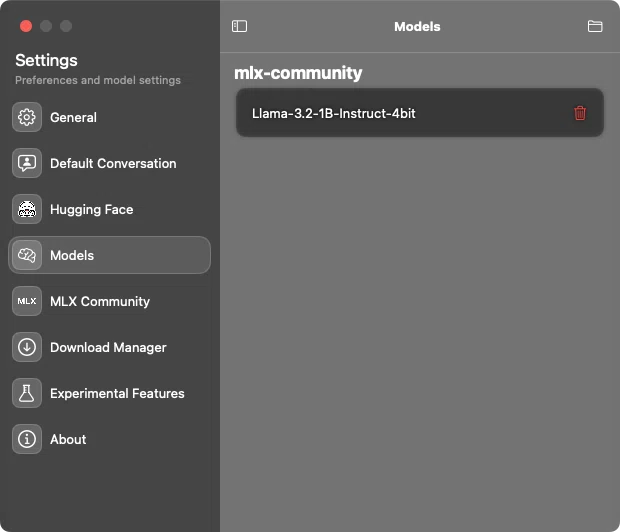This screenshot has height=532, width=620.
Task: Click the Download Manager arrow icon
Action: click(x=27, y=347)
